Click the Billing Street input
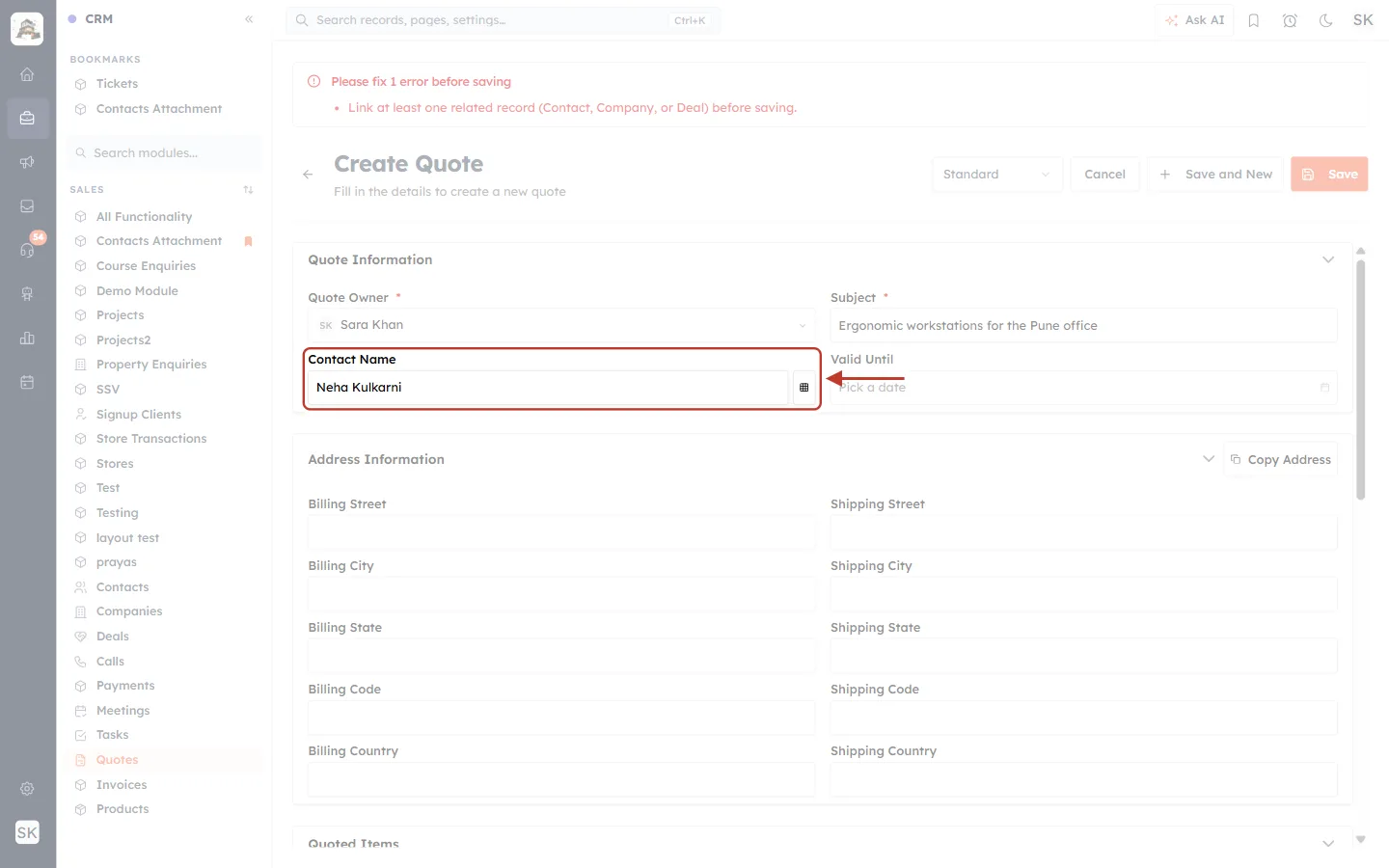The height and width of the screenshot is (868, 1389). (x=561, y=532)
